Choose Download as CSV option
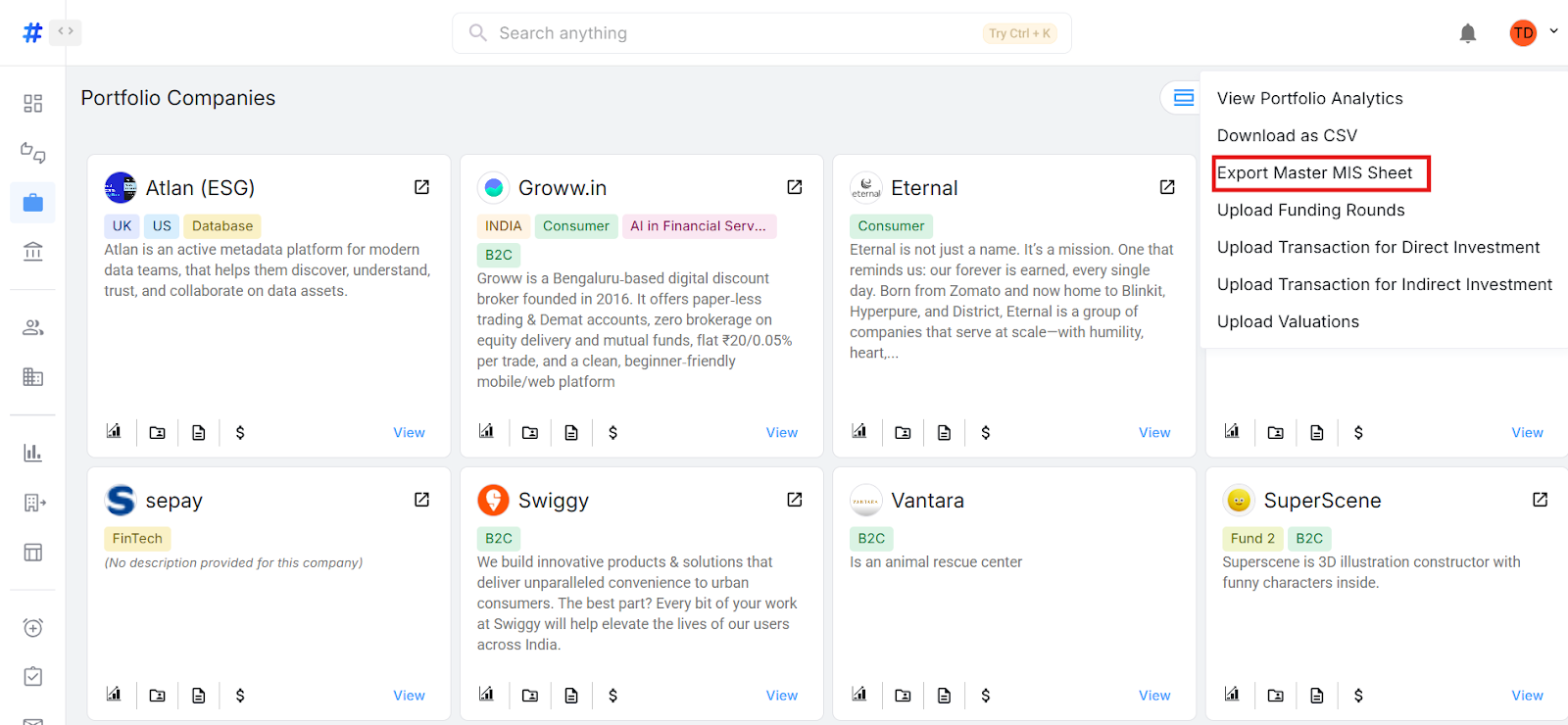This screenshot has width=1568, height=725. point(1287,136)
